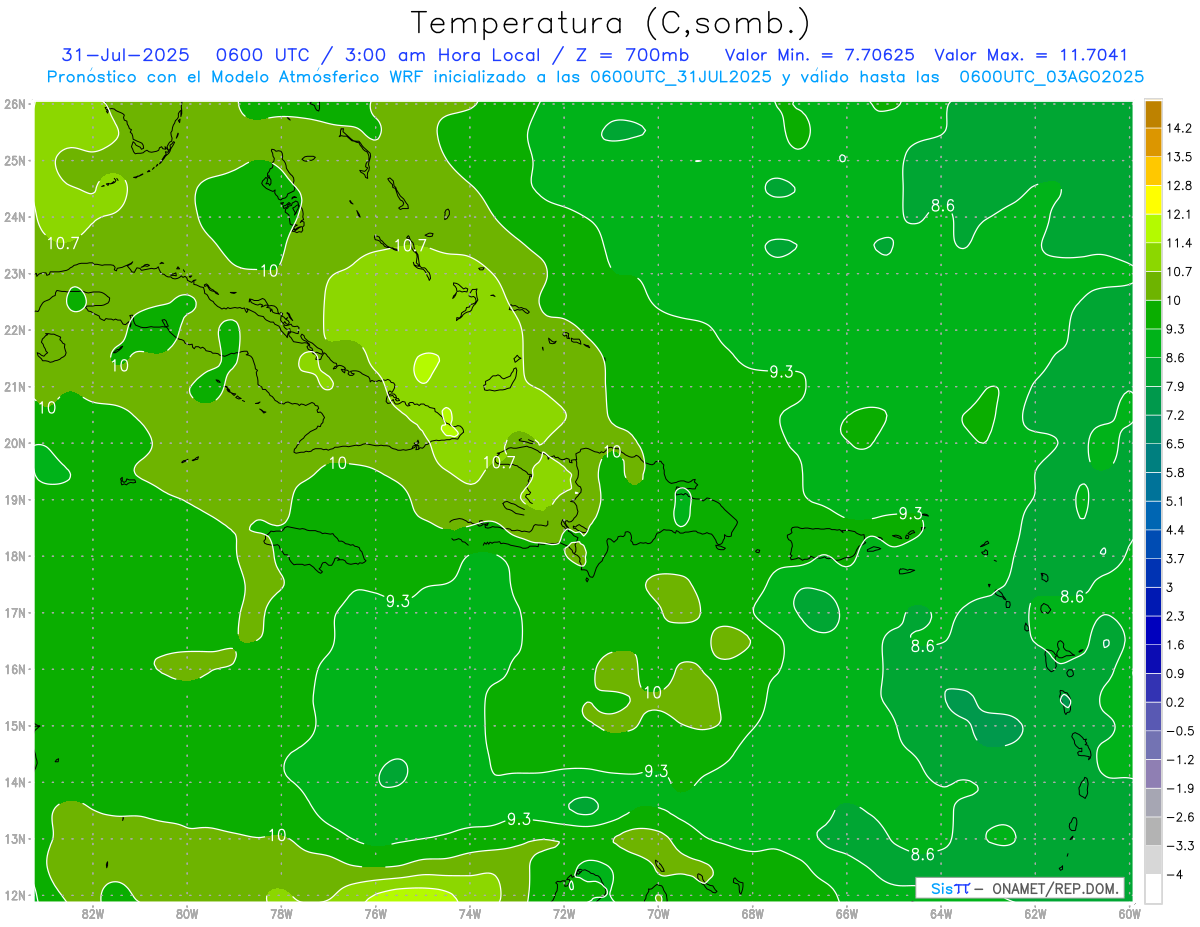
Task: Click the '5.1' color scale label
Action: pyautogui.click(x=1175, y=501)
